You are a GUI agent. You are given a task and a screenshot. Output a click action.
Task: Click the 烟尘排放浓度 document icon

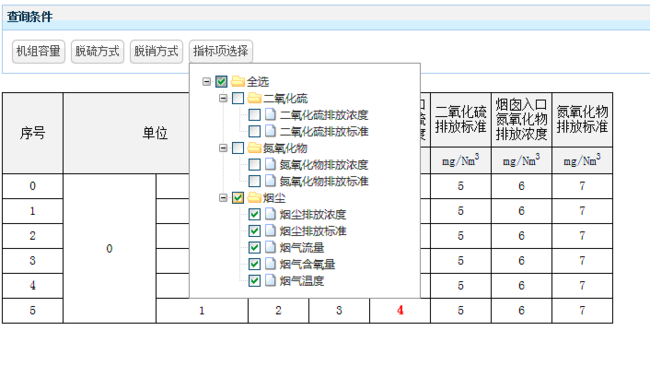coord(270,214)
